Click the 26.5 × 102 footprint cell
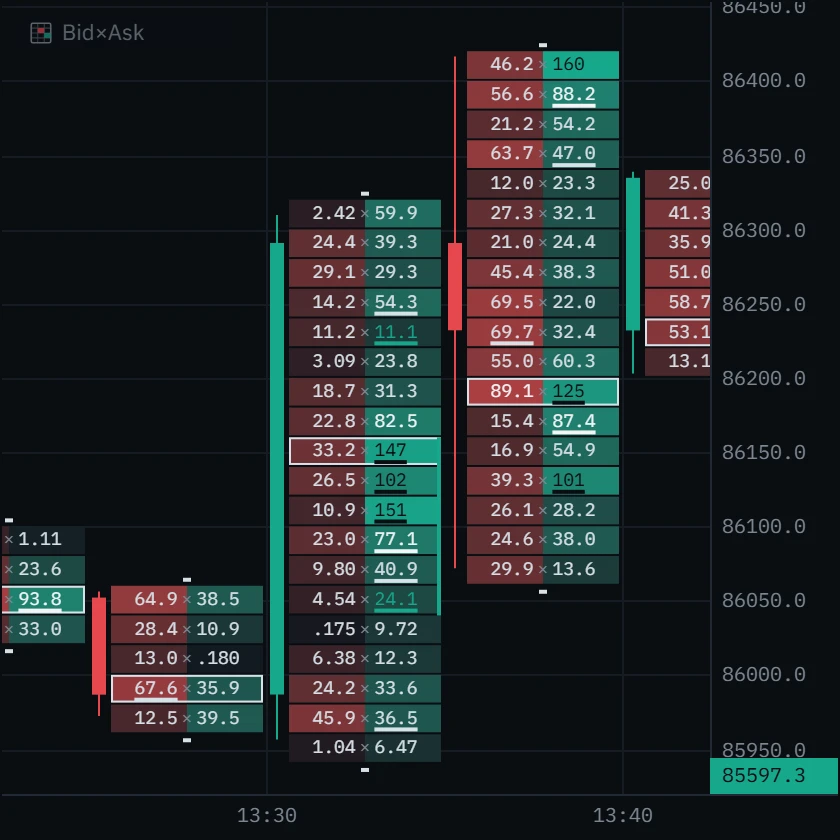 pos(365,480)
